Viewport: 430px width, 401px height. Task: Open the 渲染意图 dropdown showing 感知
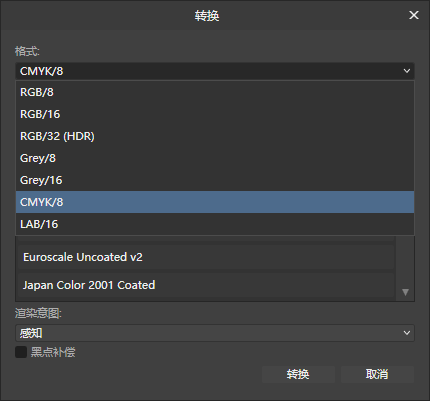(x=215, y=333)
